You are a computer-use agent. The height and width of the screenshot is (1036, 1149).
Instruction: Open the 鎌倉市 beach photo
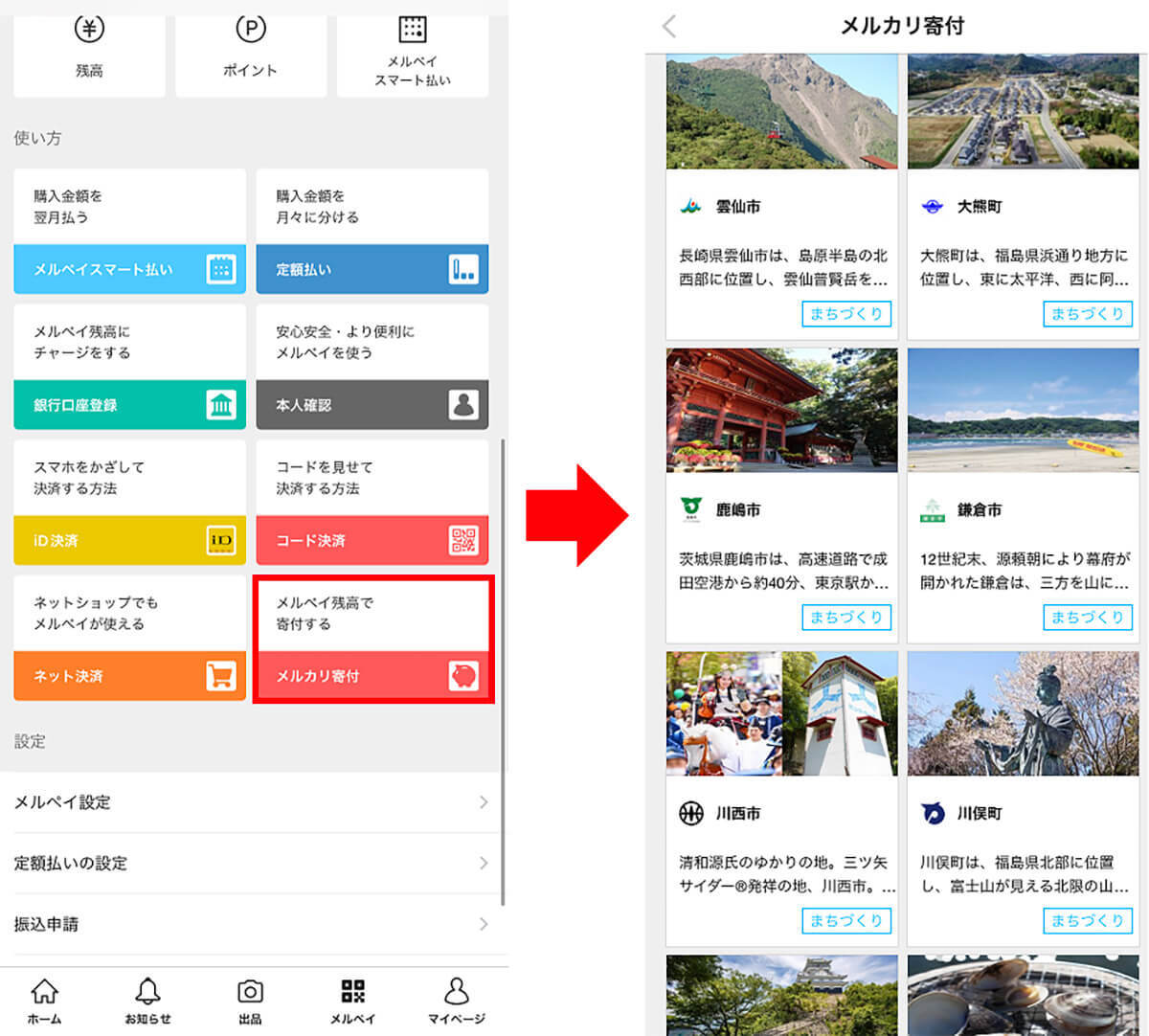coord(1024,410)
